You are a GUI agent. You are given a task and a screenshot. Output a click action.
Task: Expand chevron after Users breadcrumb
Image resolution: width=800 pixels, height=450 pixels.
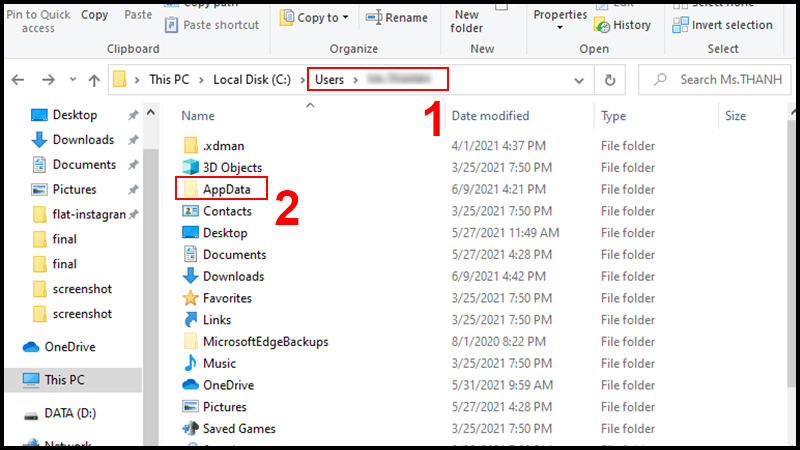click(x=356, y=80)
